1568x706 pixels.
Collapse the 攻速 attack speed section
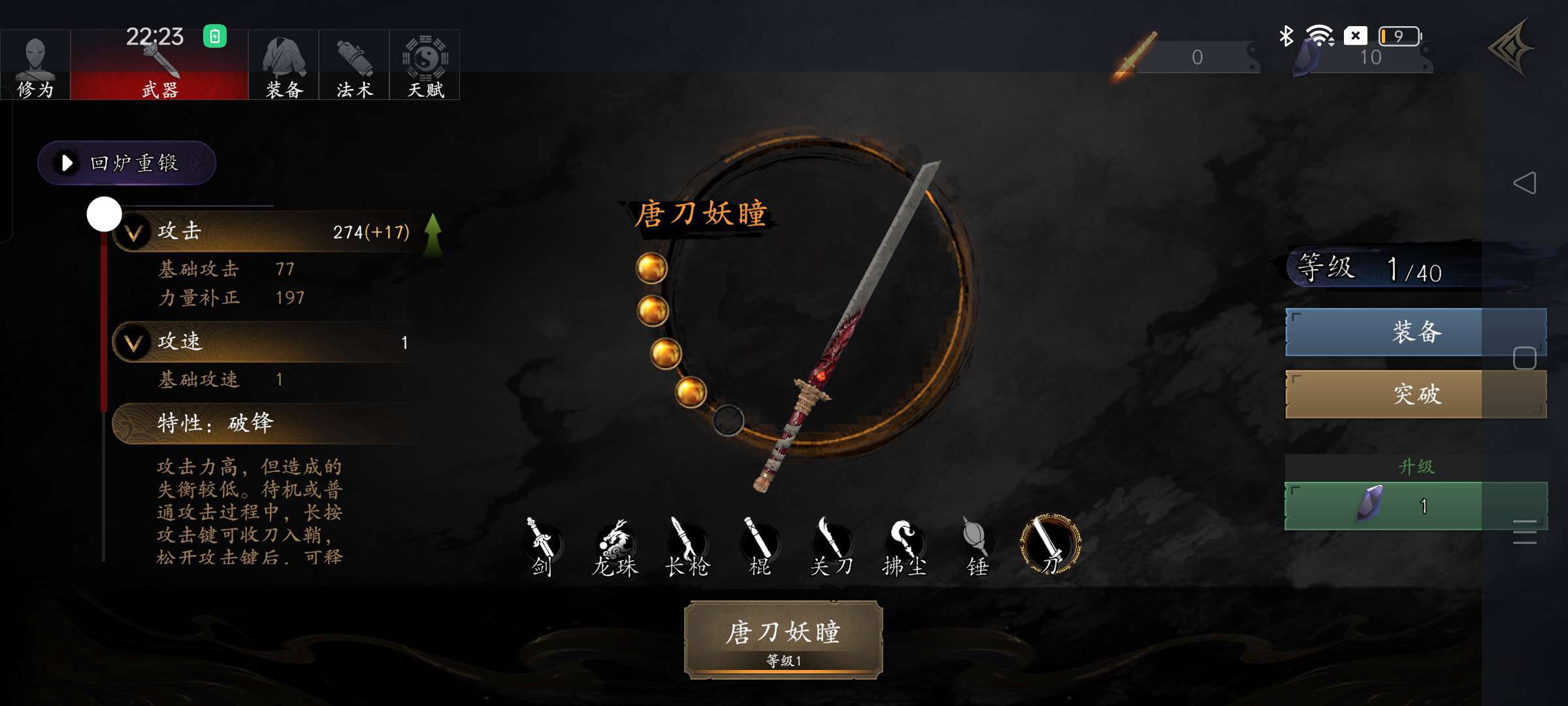pyautogui.click(x=134, y=343)
